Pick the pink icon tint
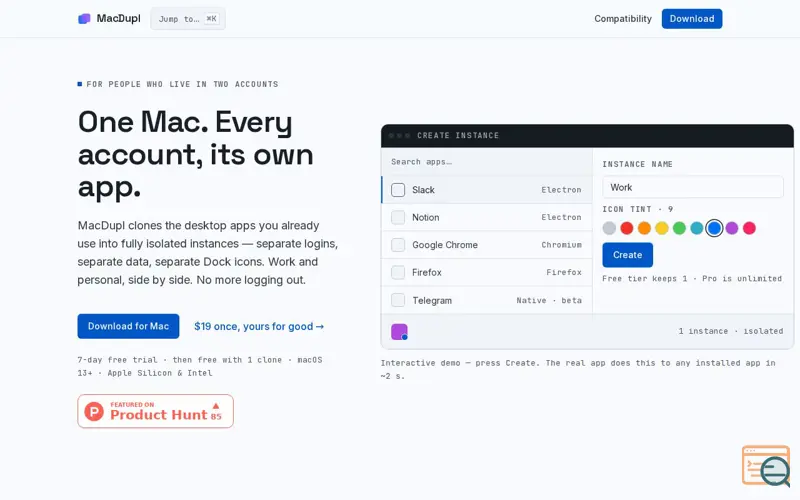Viewport: 800px width, 500px height. [749, 228]
